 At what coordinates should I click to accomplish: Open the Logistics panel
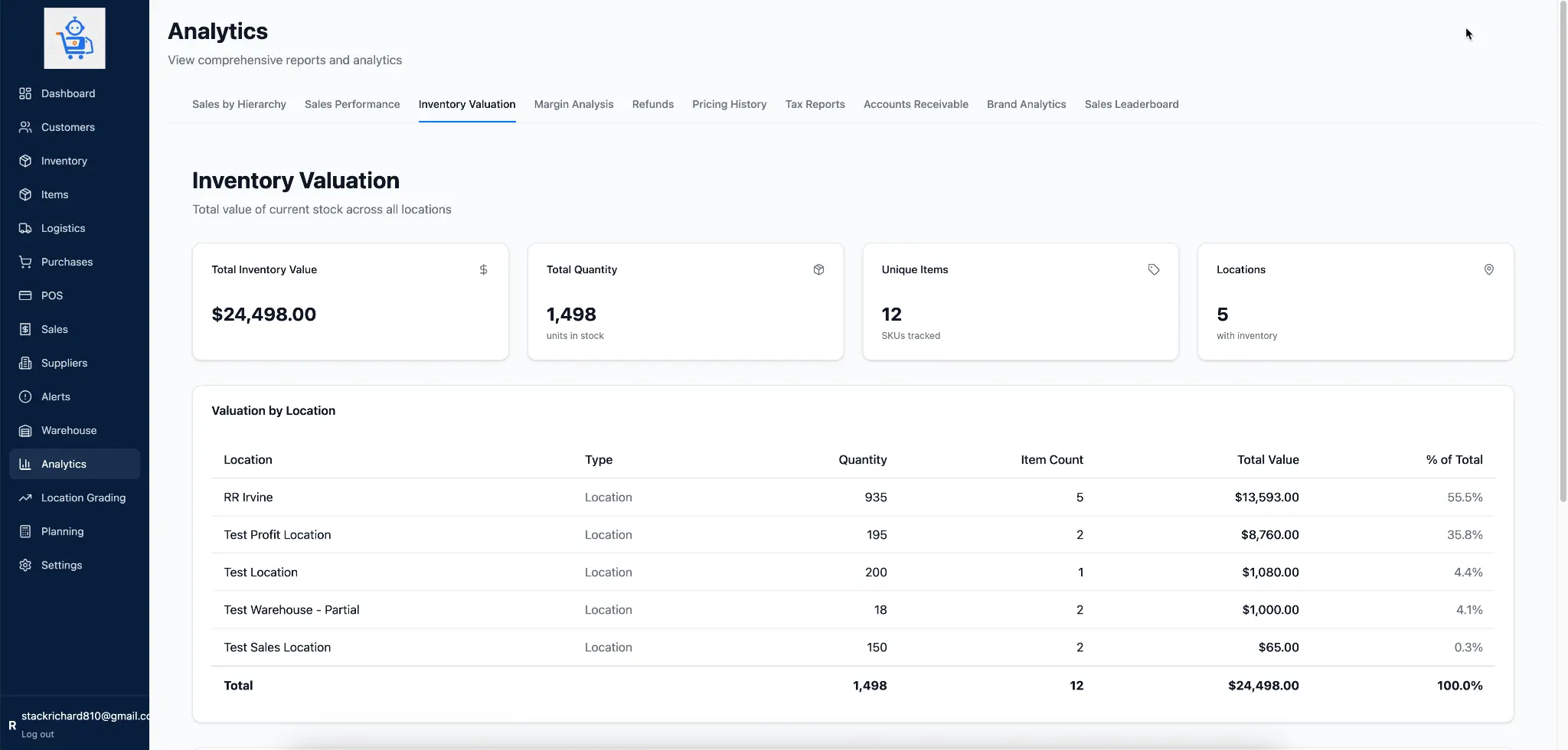click(63, 228)
